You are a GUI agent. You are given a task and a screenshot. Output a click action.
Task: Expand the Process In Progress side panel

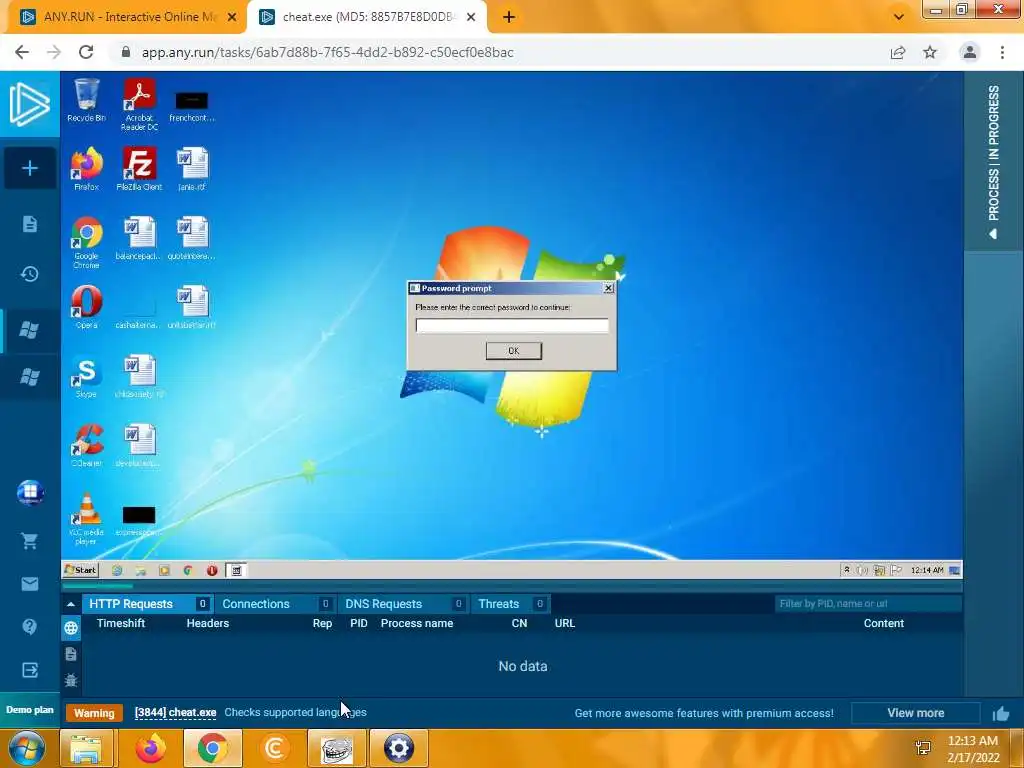tap(993, 161)
